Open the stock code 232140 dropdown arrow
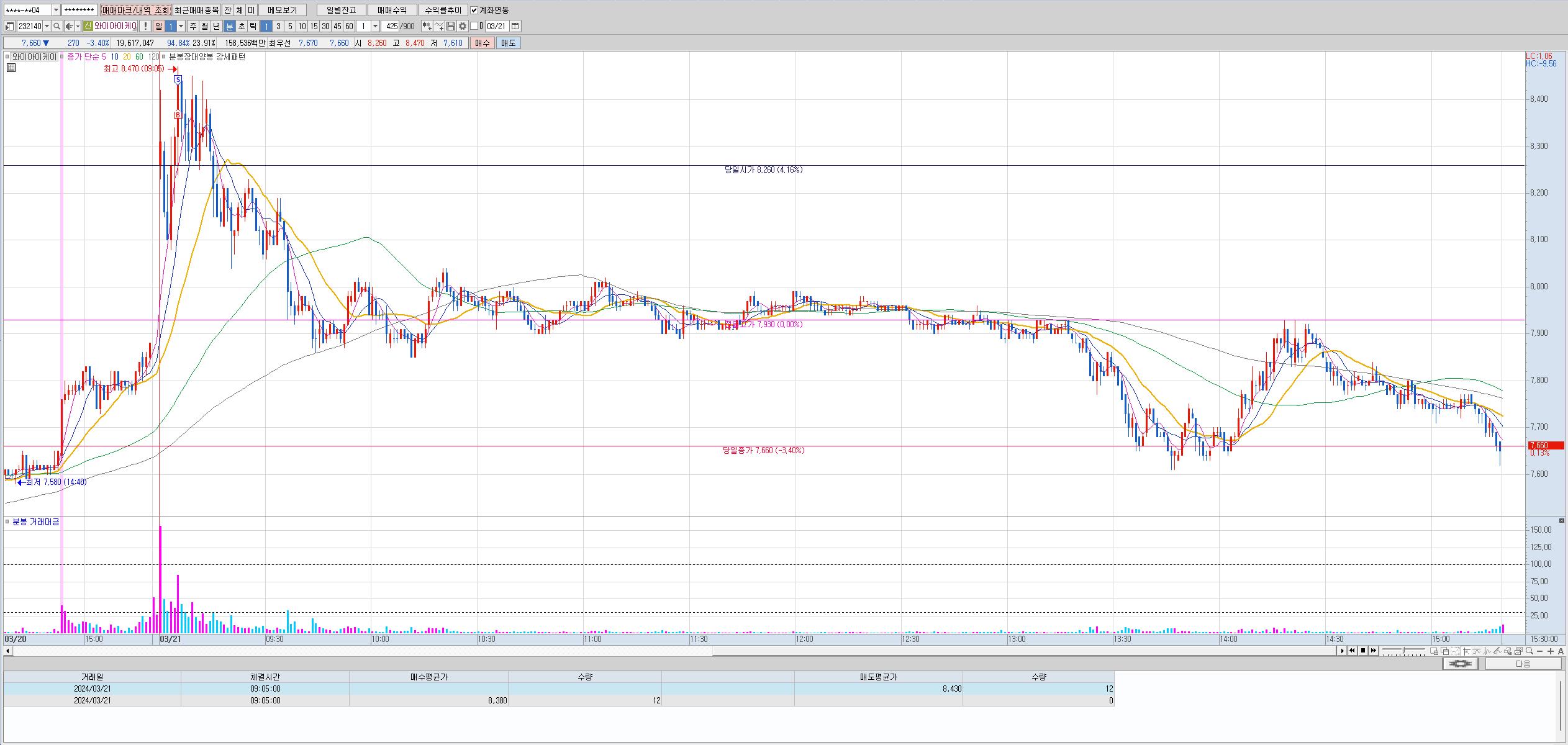This screenshot has width=1568, height=745. tap(47, 26)
